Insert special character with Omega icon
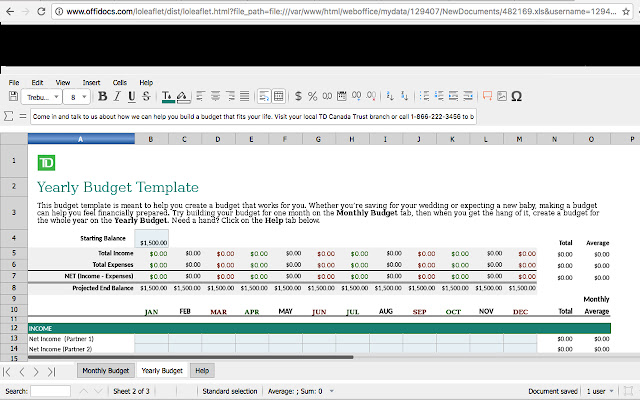This screenshot has width=640, height=400. (516, 97)
